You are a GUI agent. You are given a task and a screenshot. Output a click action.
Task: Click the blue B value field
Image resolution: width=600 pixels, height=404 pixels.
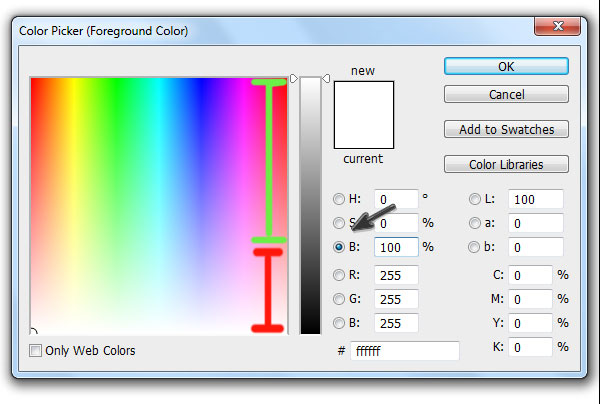(x=396, y=323)
